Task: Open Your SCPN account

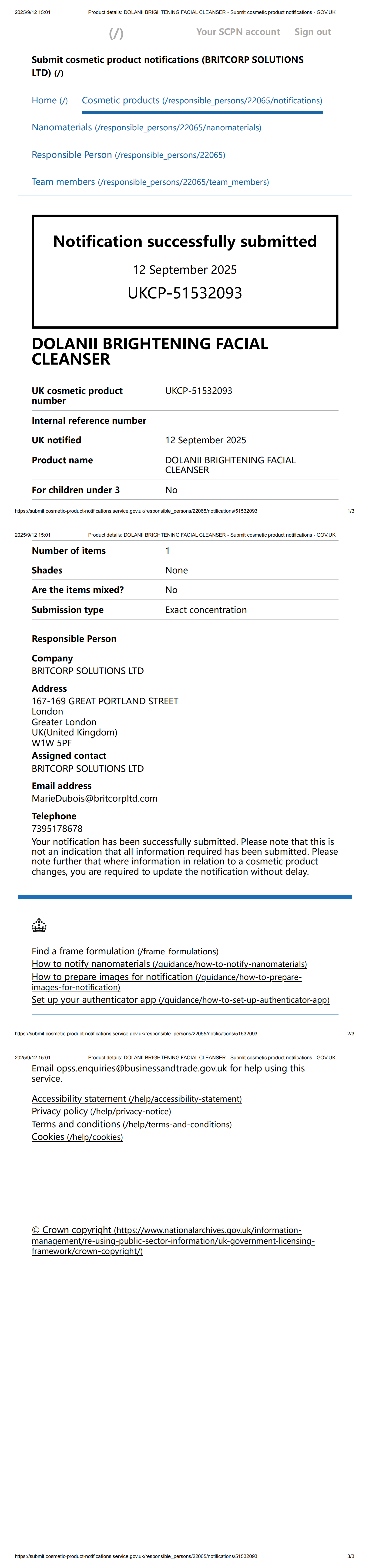Action: click(238, 32)
